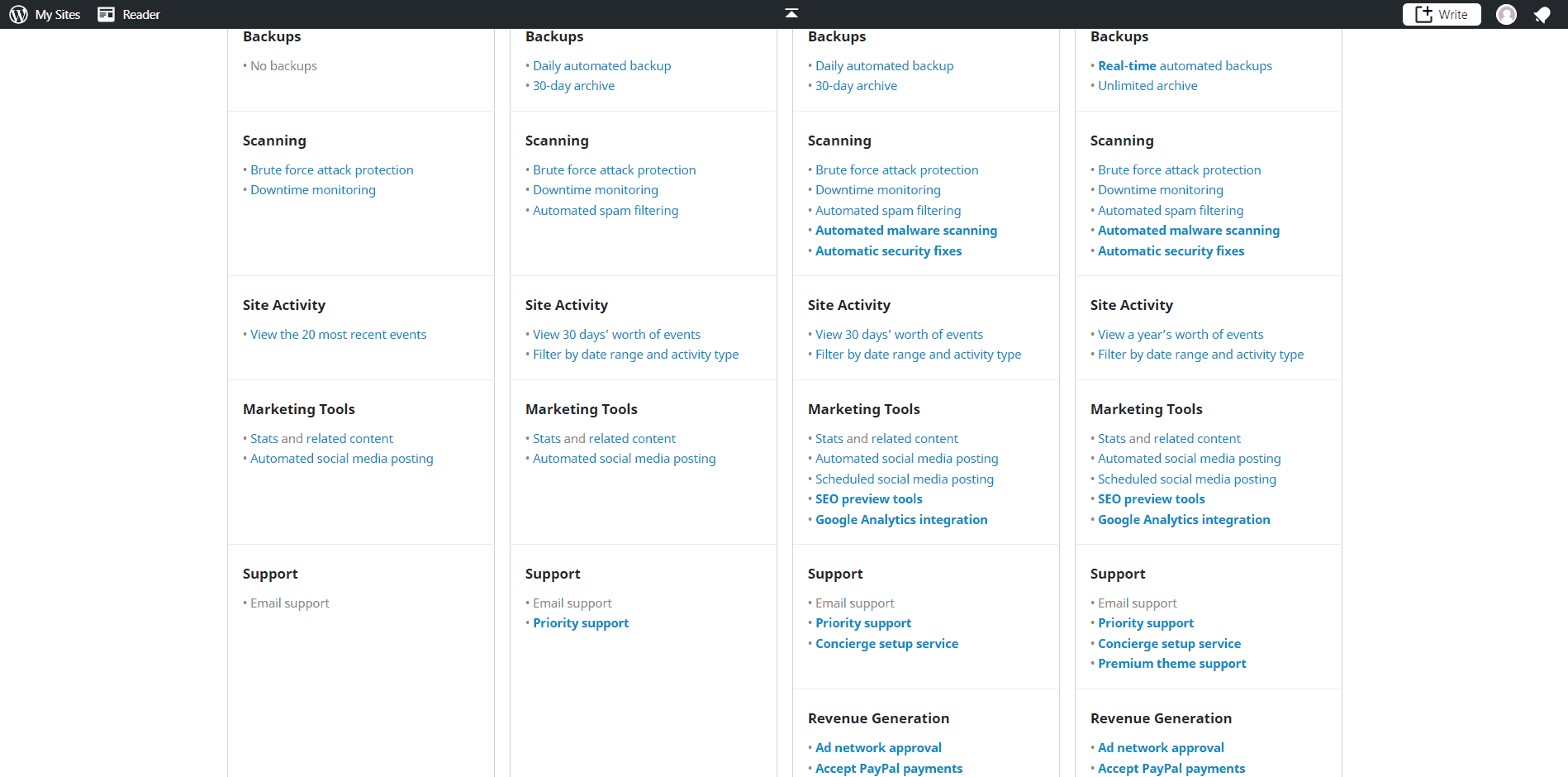Click 'View the 20 most recent events'
1568x777 pixels.
339,335
